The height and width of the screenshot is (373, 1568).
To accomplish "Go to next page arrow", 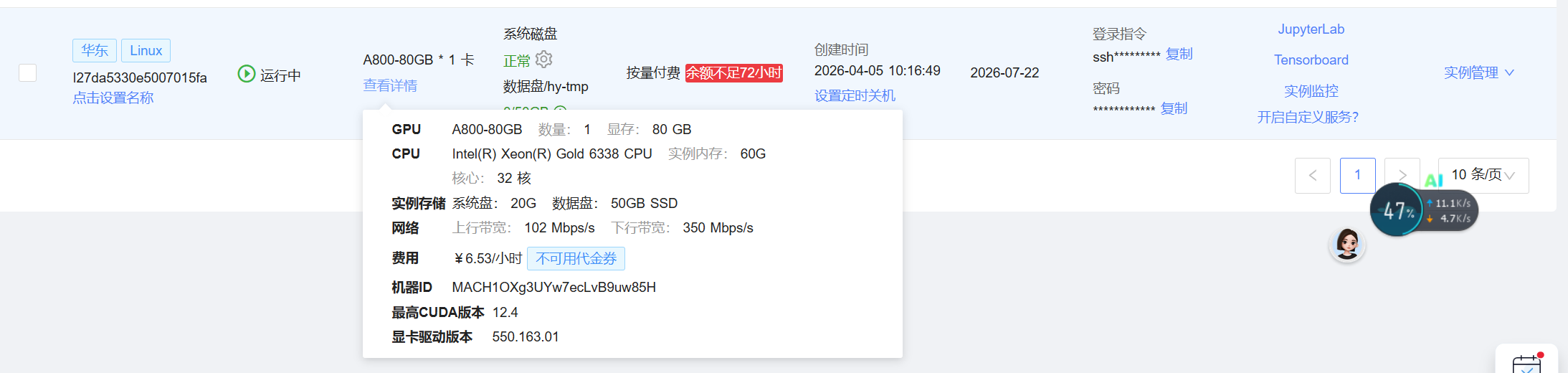I will [x=1402, y=175].
